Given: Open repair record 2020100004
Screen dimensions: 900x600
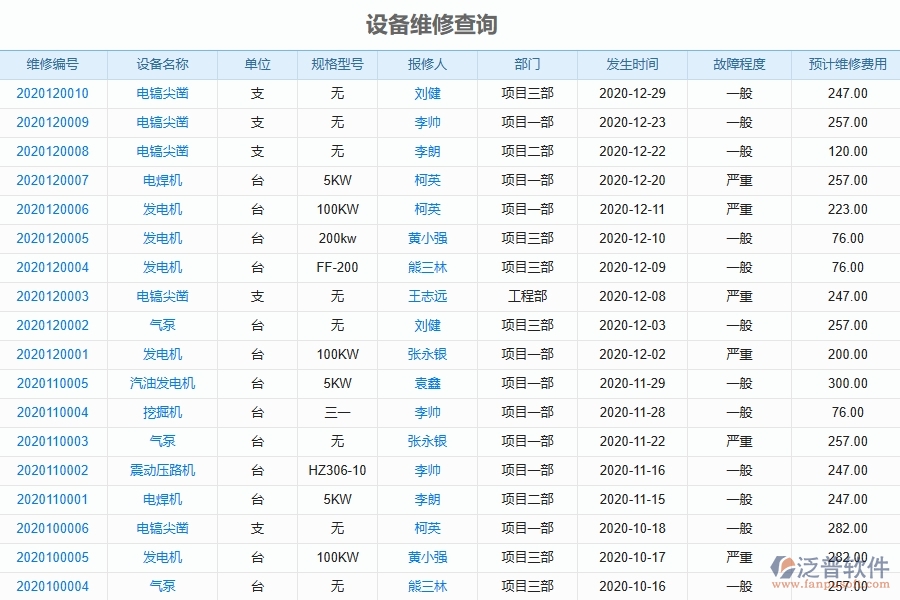Looking at the screenshot, I should pyautogui.click(x=53, y=586).
